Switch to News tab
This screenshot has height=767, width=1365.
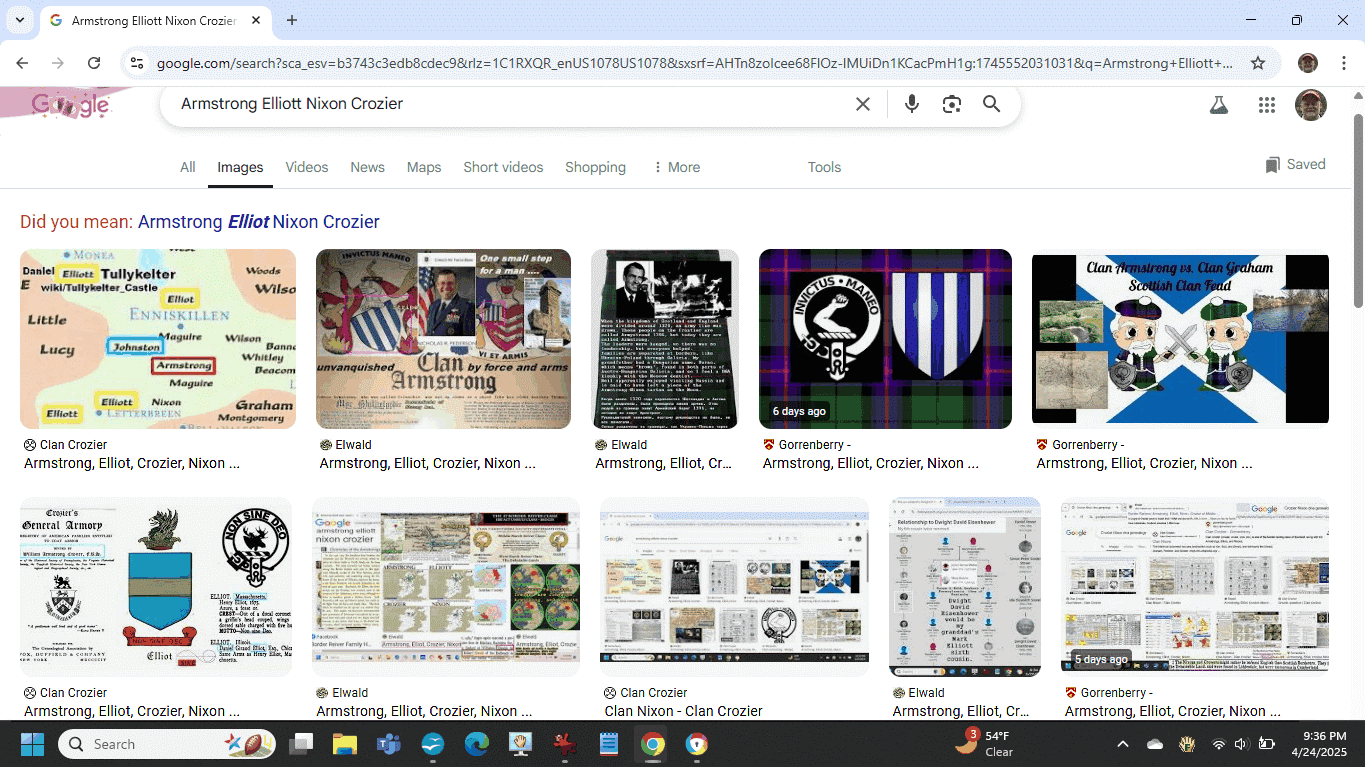tap(367, 167)
